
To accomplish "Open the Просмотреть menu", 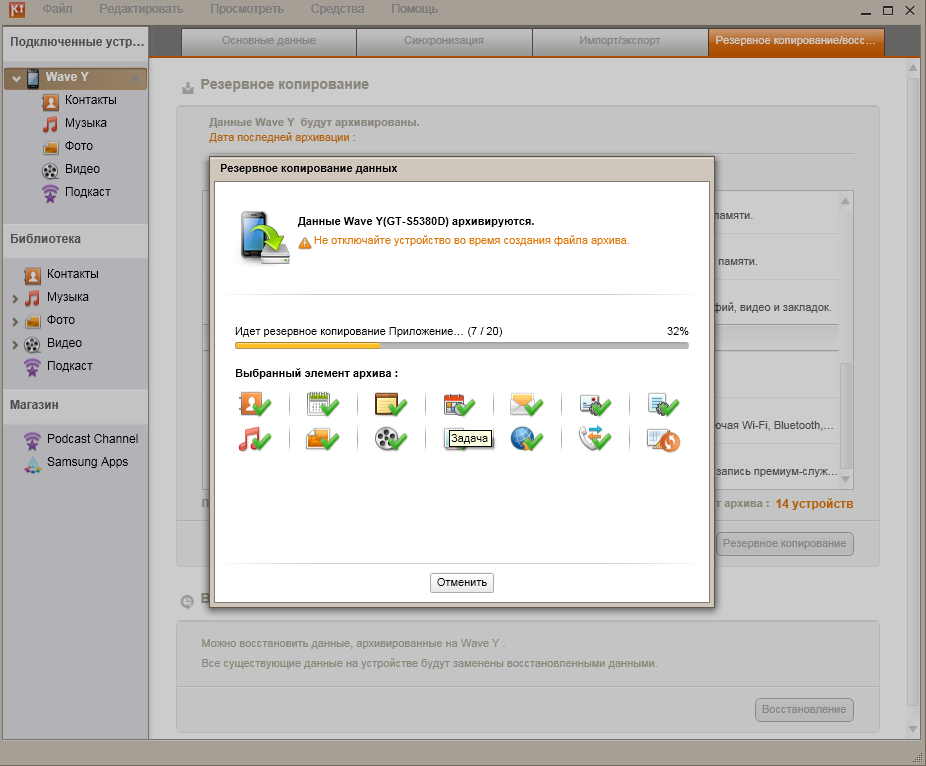I will tap(247, 9).
